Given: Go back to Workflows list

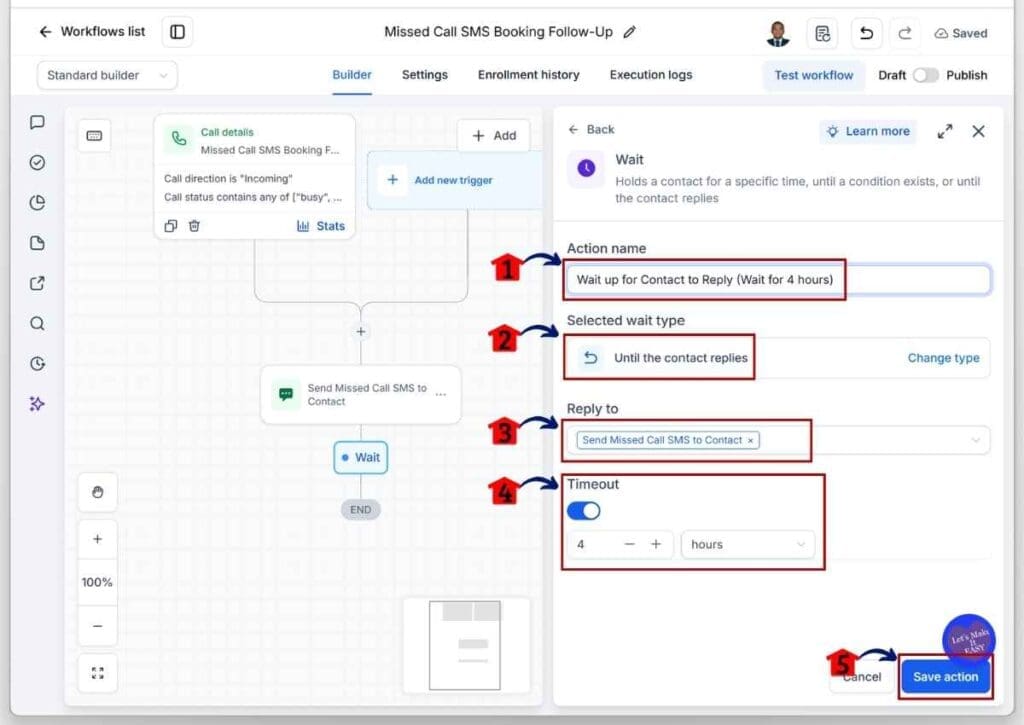Looking at the screenshot, I should pyautogui.click(x=92, y=31).
